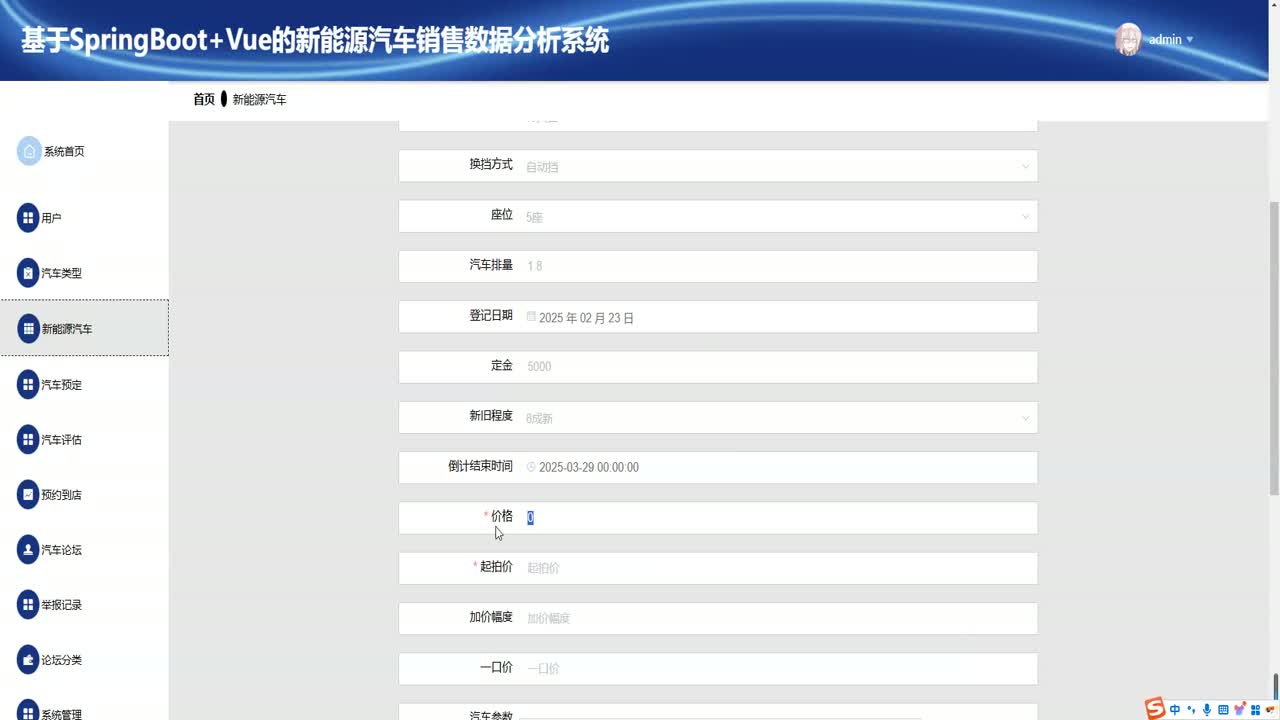Viewport: 1280px width, 720px height.
Task: Open the 座位 dropdown arrow
Action: tap(1025, 217)
